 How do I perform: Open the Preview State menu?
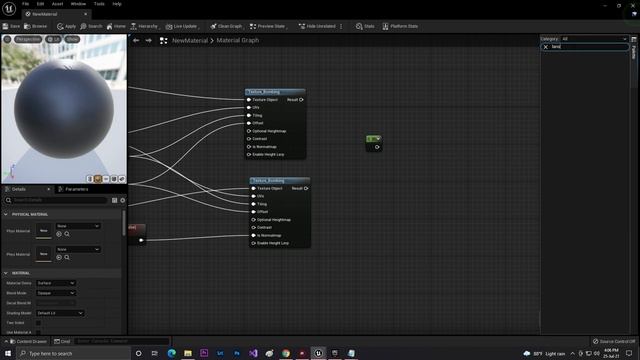(268, 26)
